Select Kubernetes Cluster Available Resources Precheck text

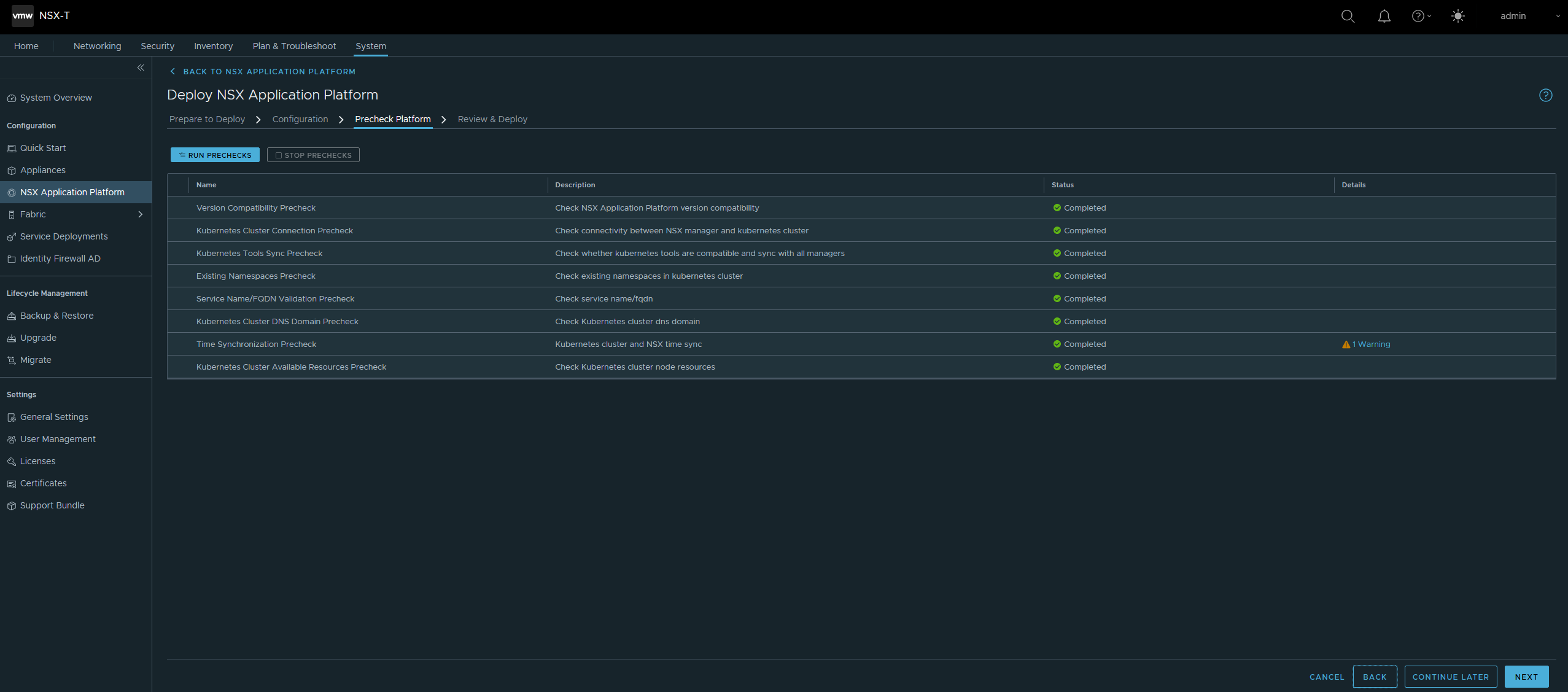[291, 367]
